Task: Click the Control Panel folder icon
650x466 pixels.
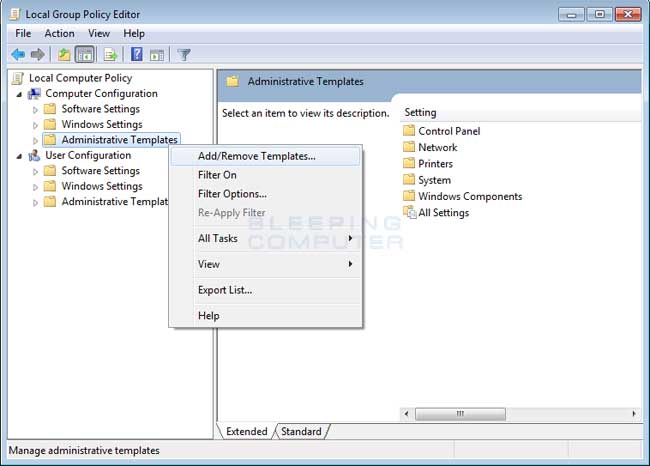Action: (409, 131)
